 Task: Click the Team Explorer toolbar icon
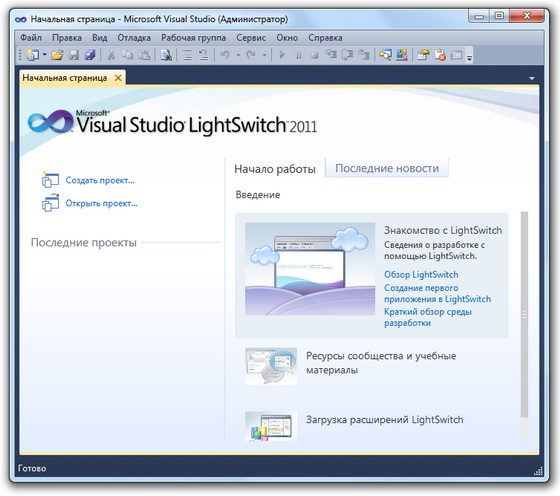(402, 55)
